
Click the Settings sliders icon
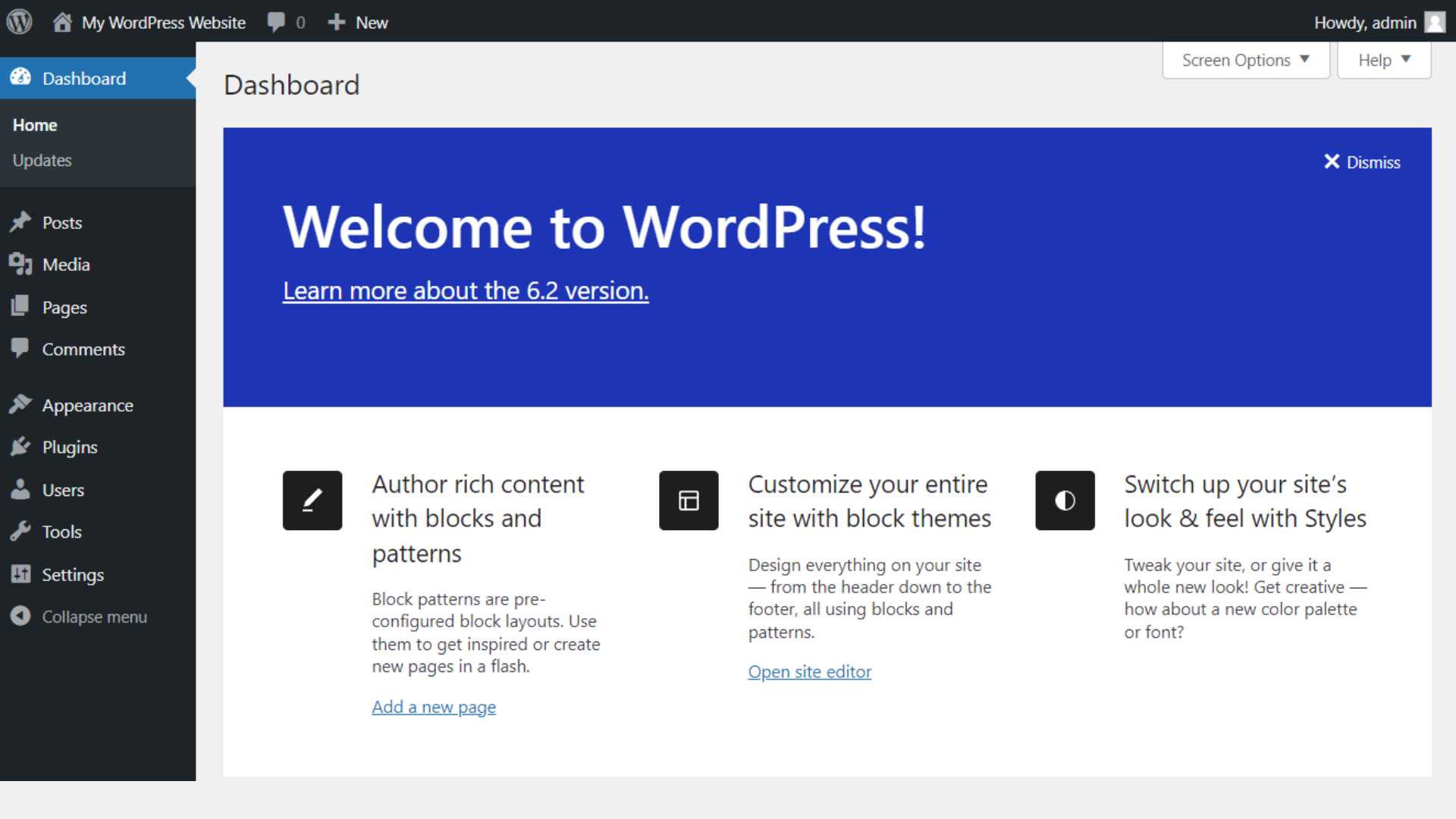20,574
